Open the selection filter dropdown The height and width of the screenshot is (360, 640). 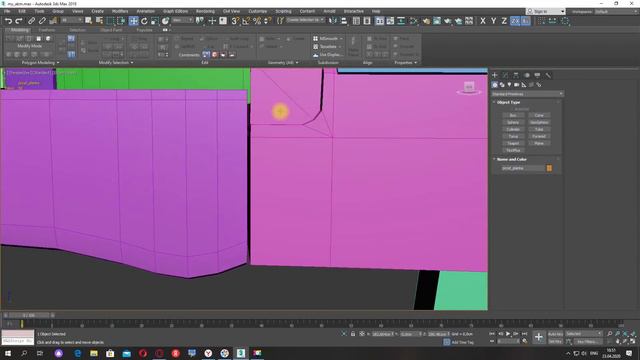coord(72,20)
